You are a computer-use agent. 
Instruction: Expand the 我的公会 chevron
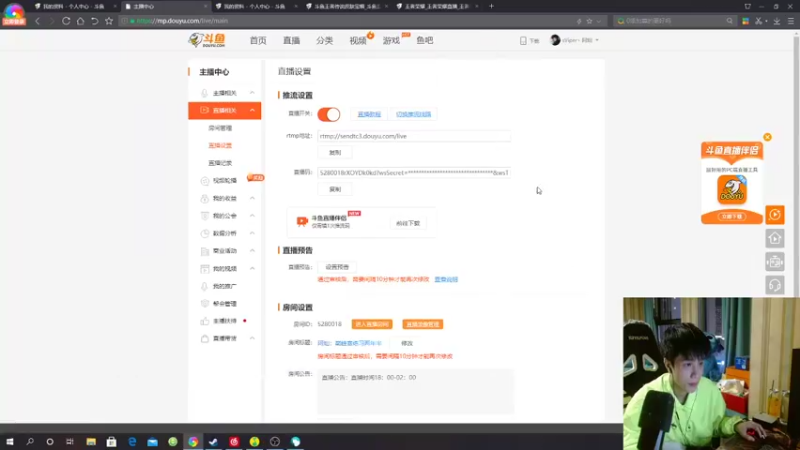(252, 216)
